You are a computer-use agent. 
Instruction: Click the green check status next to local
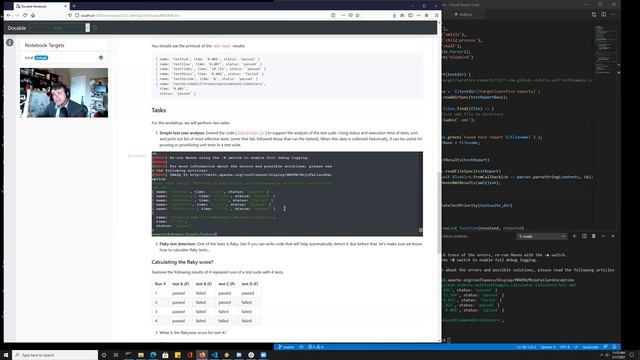coord(101,58)
